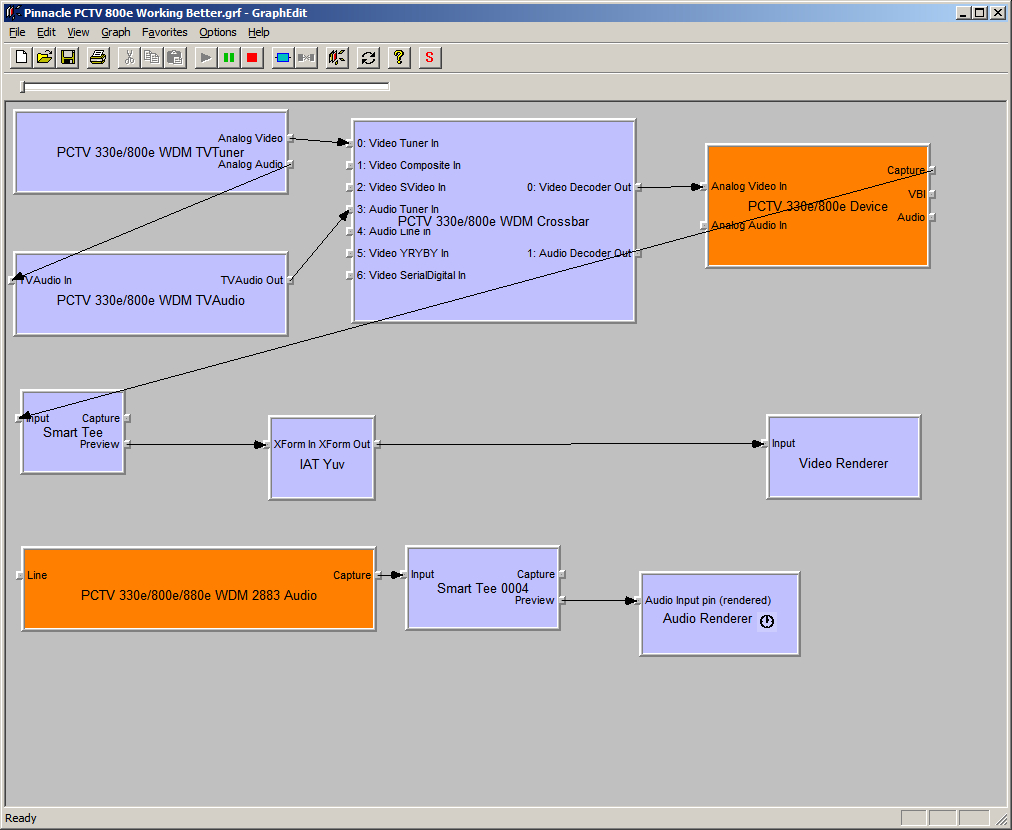Click the 2: Video SVideo In pin
The width and height of the screenshot is (1012, 830).
pyautogui.click(x=349, y=187)
